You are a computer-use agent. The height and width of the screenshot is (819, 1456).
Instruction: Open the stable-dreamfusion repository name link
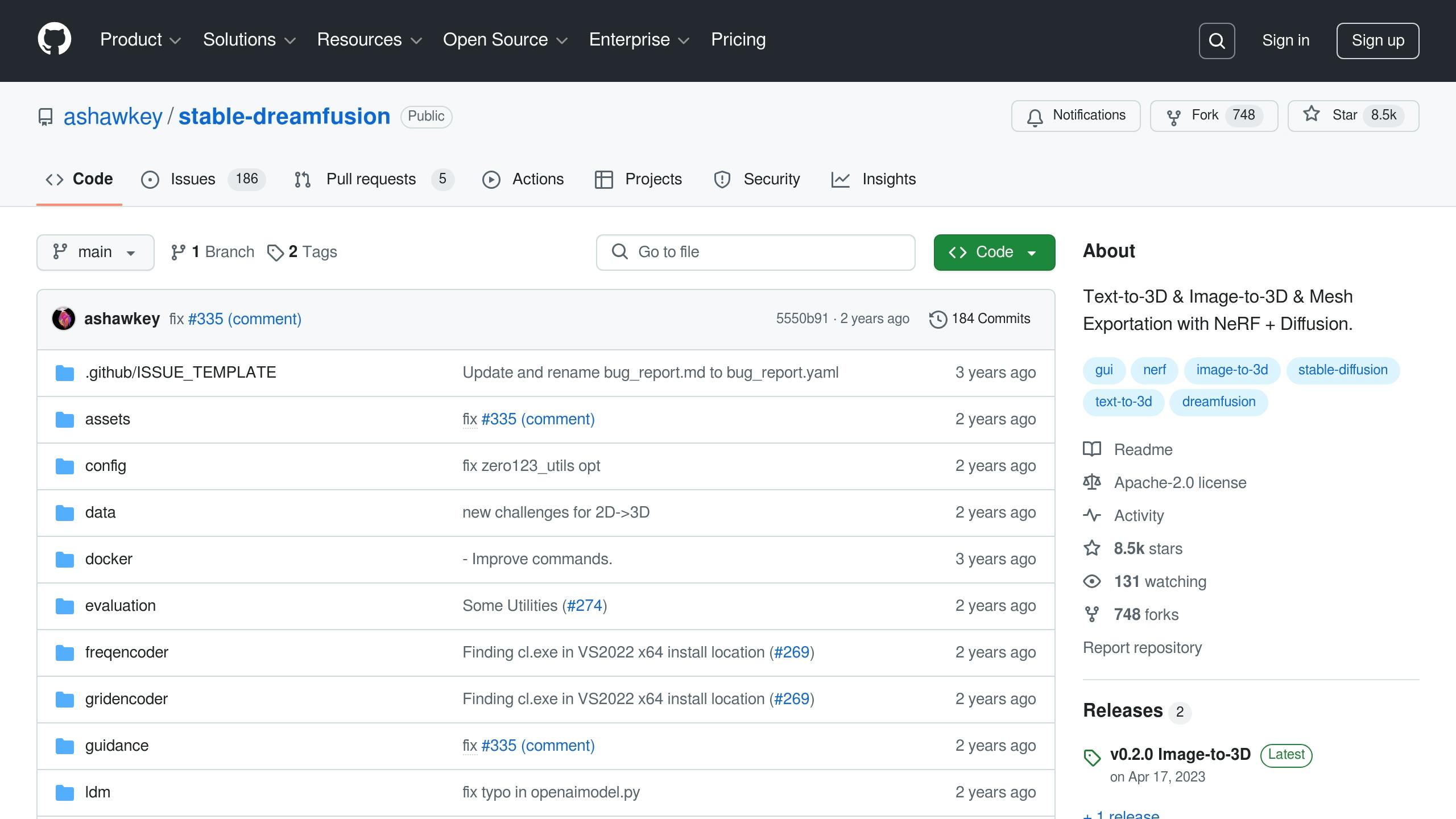point(284,117)
